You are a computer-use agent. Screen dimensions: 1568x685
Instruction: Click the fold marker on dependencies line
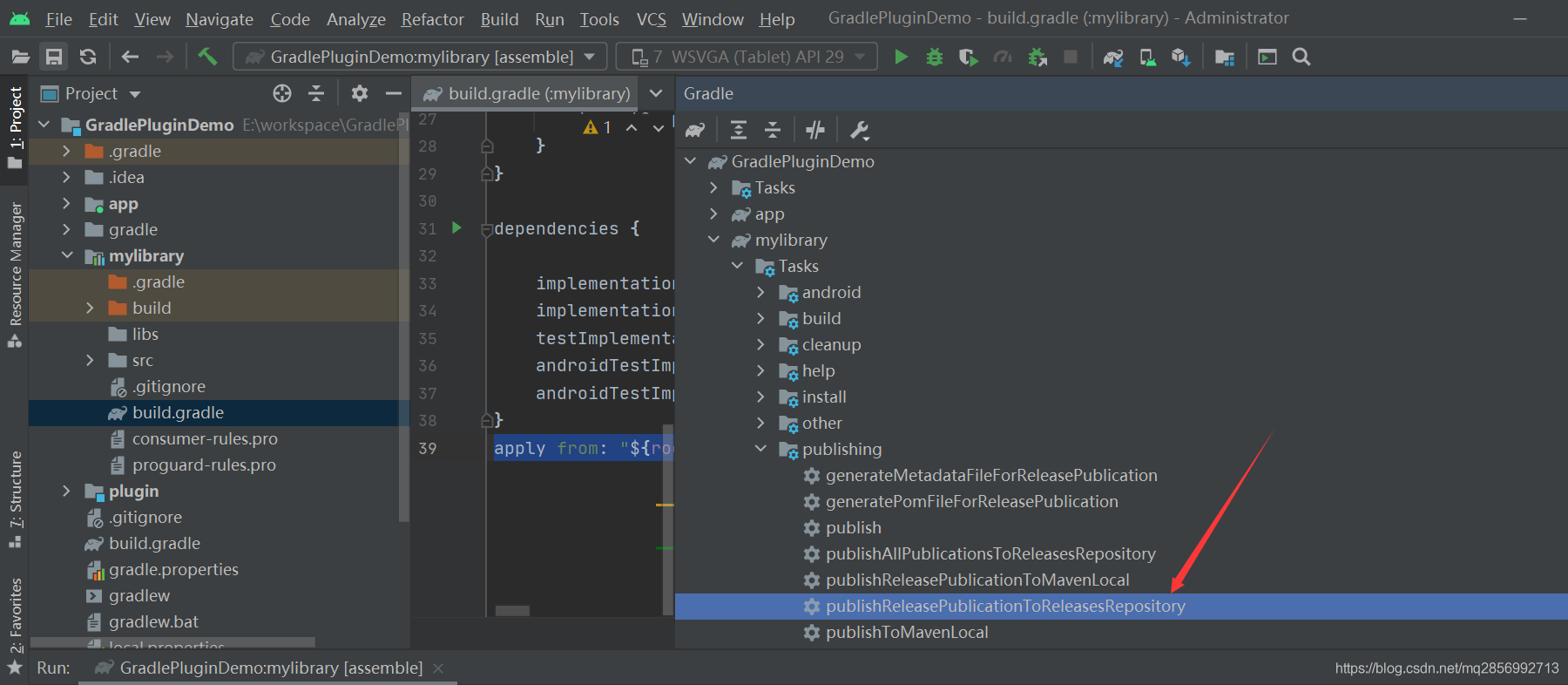[487, 229]
